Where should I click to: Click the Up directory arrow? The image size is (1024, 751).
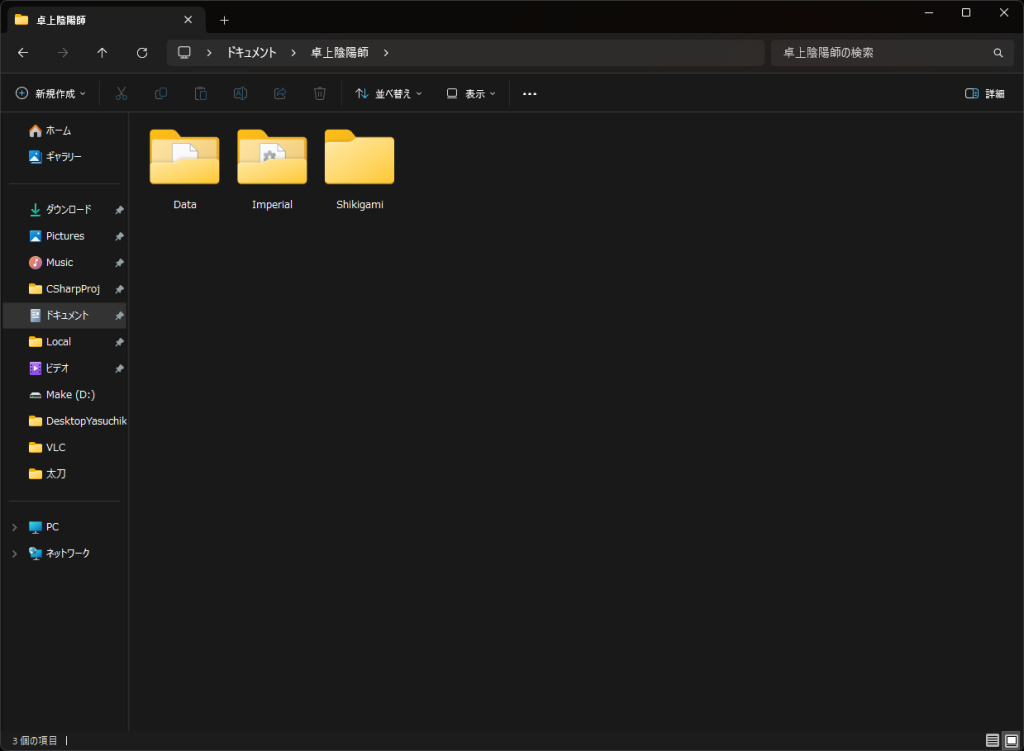click(x=102, y=53)
